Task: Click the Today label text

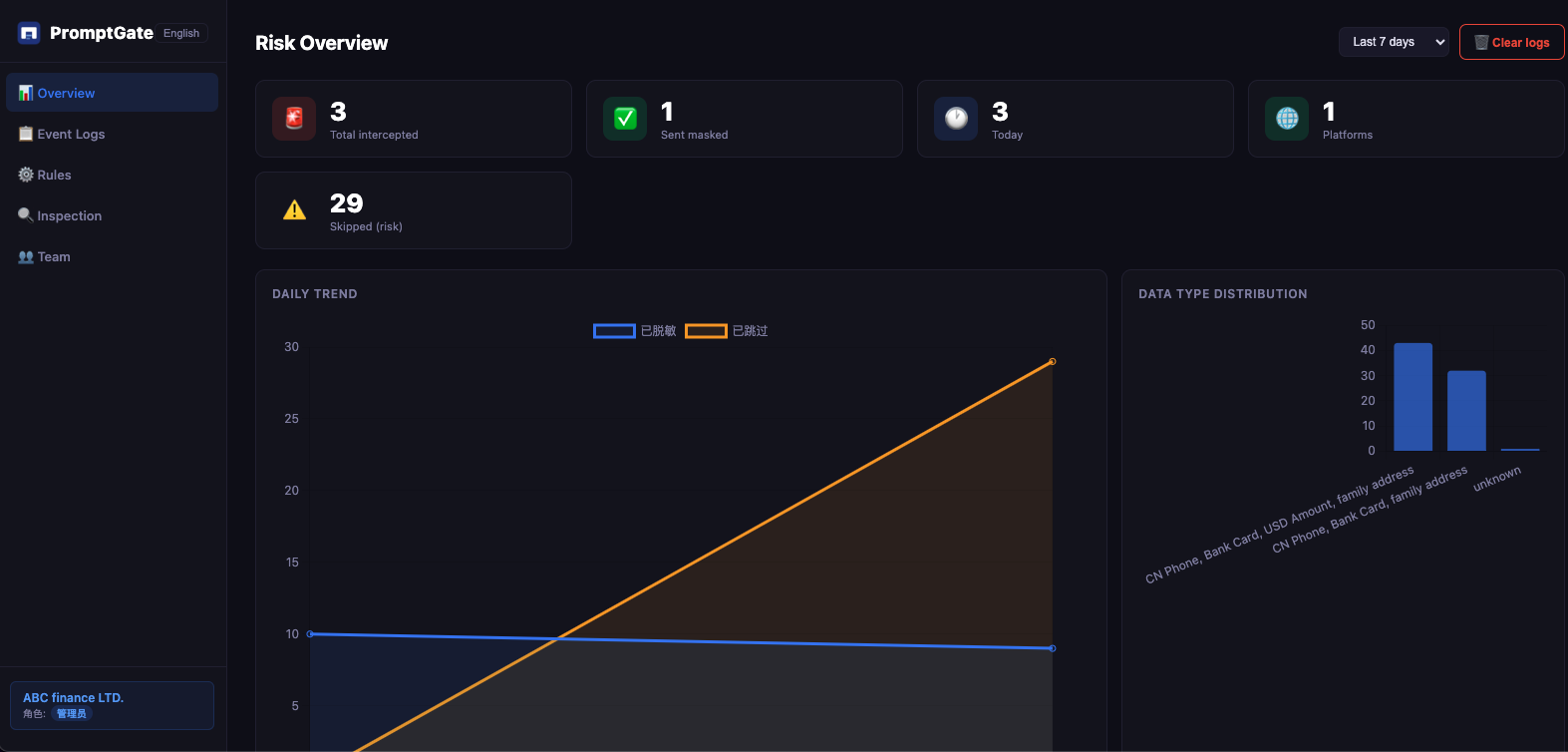Action: pyautogui.click(x=1007, y=135)
